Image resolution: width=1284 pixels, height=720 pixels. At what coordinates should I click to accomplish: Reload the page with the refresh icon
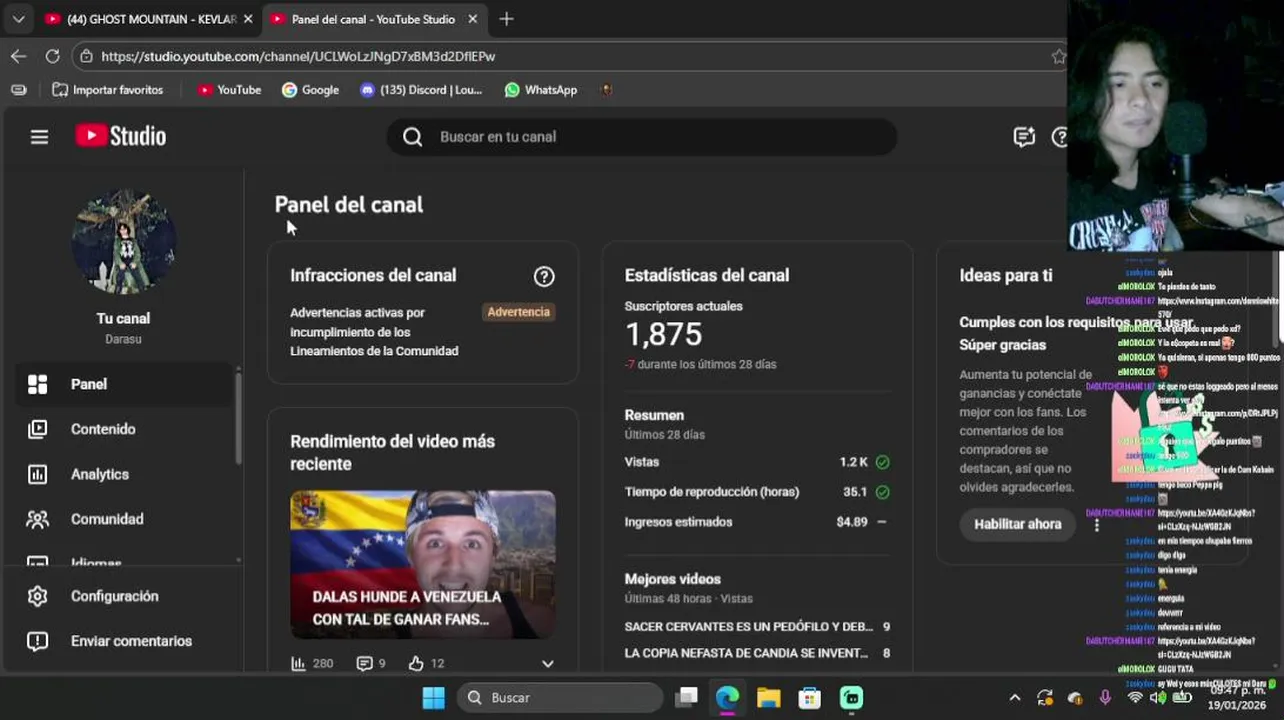[52, 56]
